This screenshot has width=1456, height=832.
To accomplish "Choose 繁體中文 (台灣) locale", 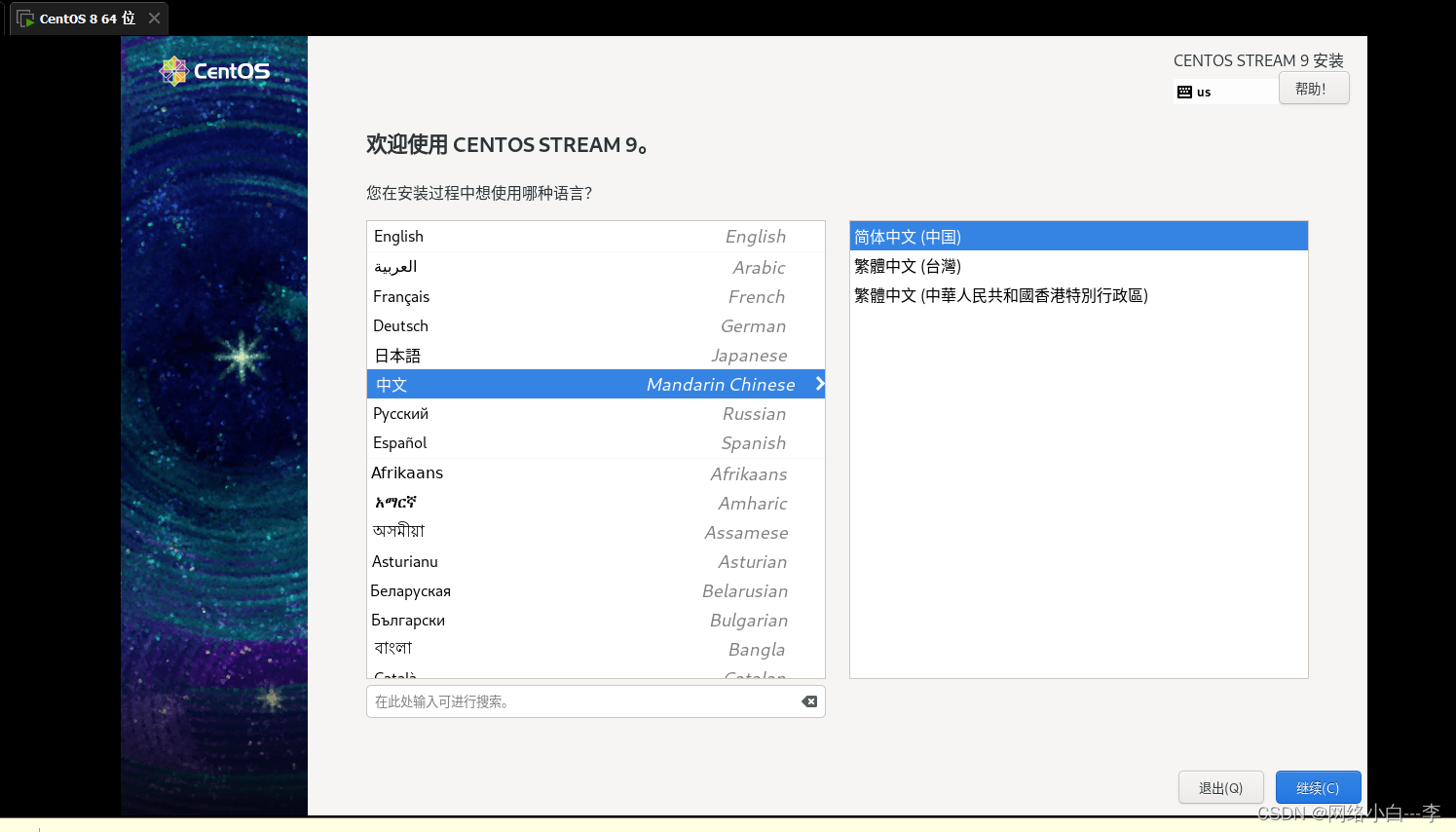I will [1079, 266].
